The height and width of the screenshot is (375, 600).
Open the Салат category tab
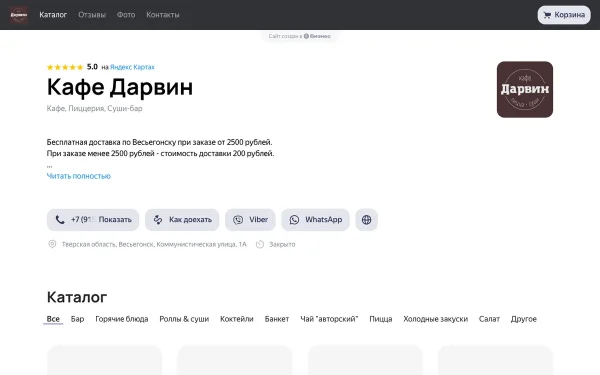click(x=489, y=319)
